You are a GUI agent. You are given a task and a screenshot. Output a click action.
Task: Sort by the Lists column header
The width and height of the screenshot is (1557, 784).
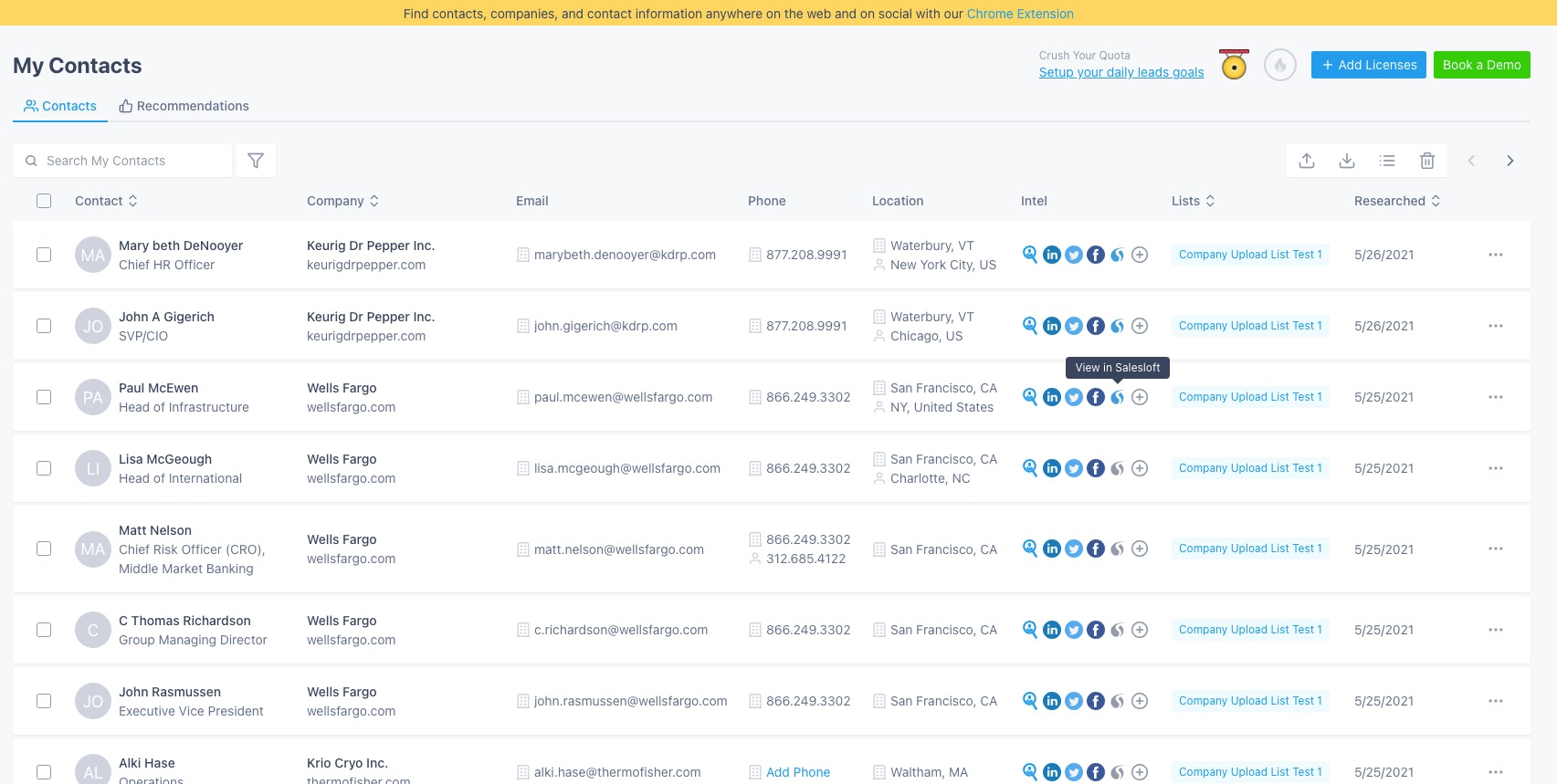pyautogui.click(x=1193, y=201)
